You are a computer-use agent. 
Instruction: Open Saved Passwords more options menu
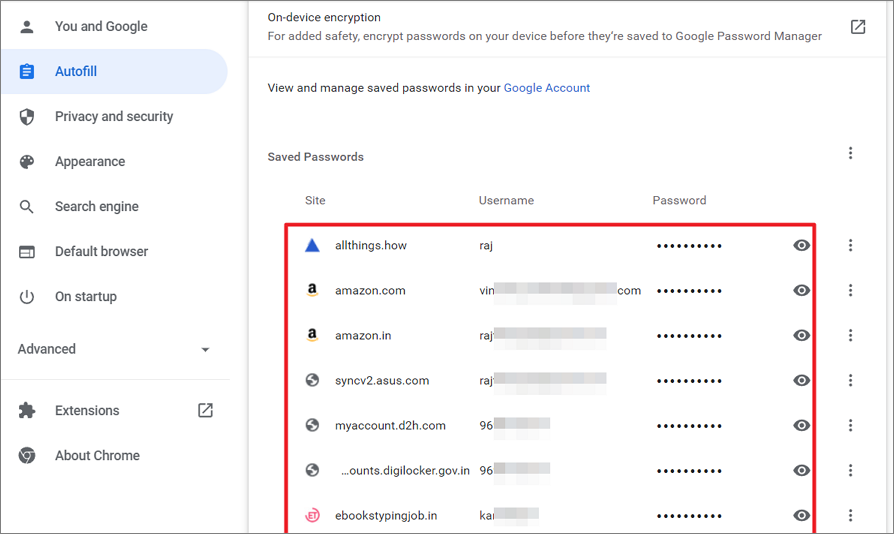pos(850,153)
